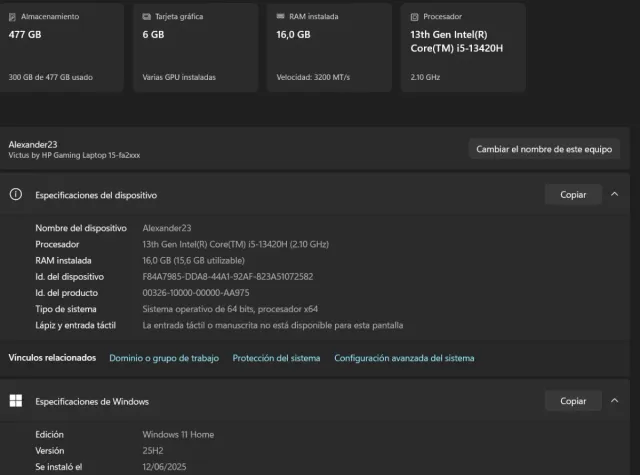Open Protección del sistema link
The width and height of the screenshot is (640, 475).
pos(276,358)
